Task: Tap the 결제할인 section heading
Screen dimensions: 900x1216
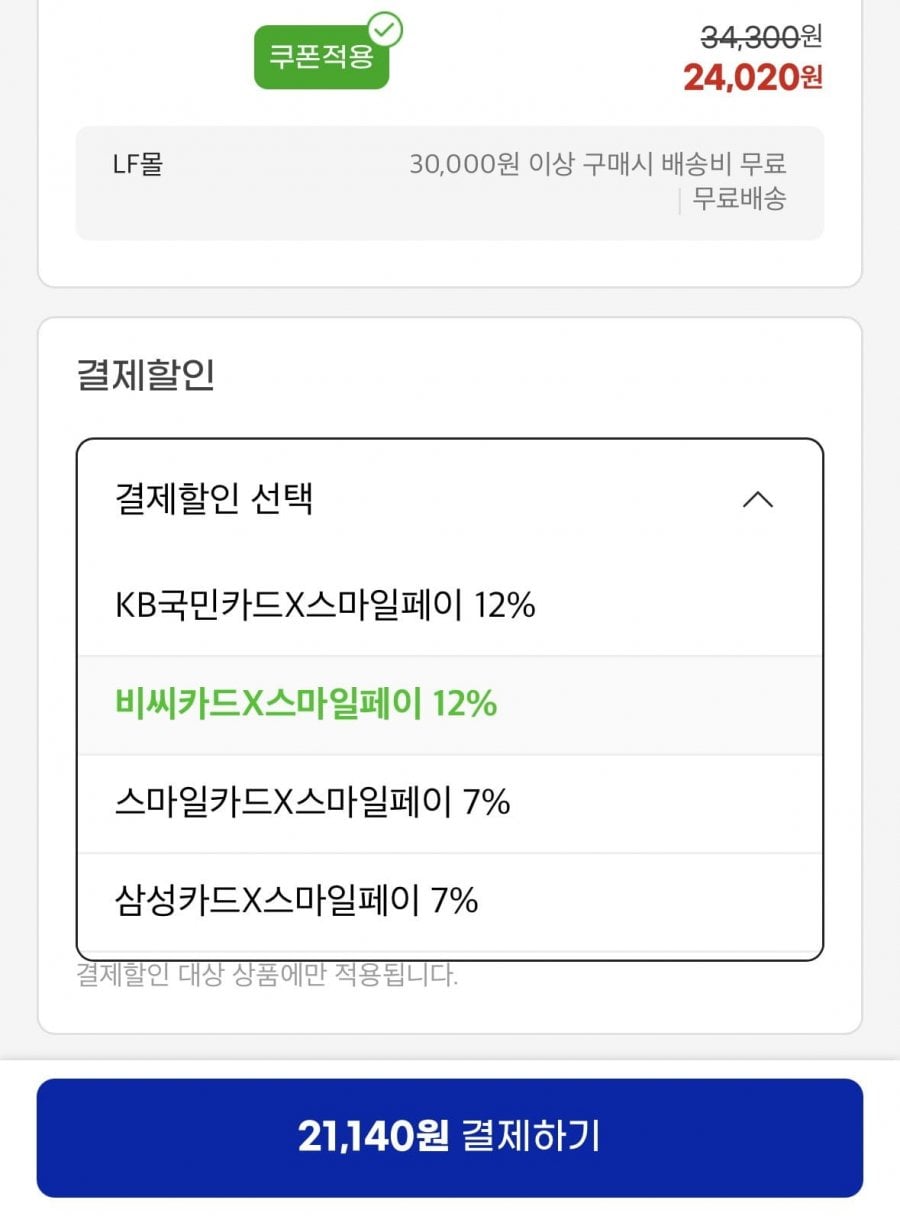Action: point(146,375)
